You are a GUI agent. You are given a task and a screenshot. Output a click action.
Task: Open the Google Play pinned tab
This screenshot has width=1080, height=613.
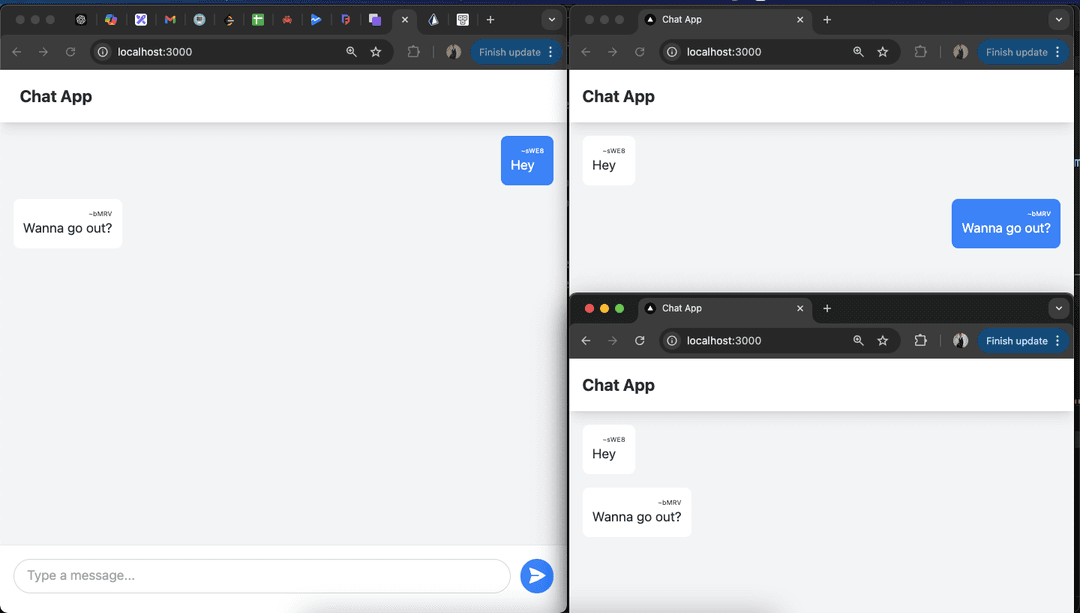pyautogui.click(x=315, y=20)
